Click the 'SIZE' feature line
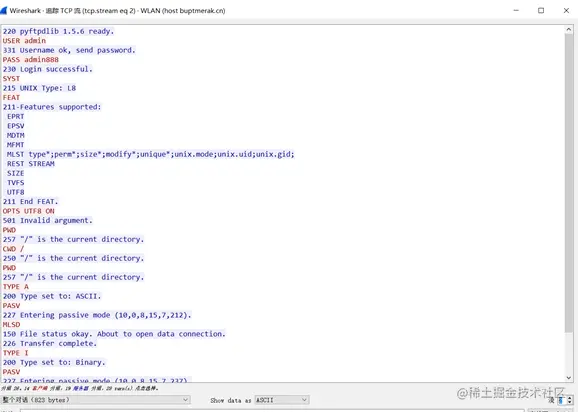 point(15,173)
